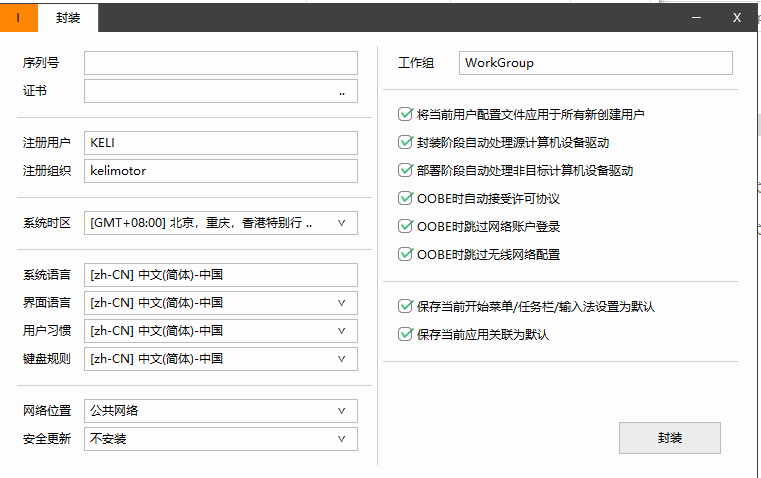Minimize the window

coord(696,18)
